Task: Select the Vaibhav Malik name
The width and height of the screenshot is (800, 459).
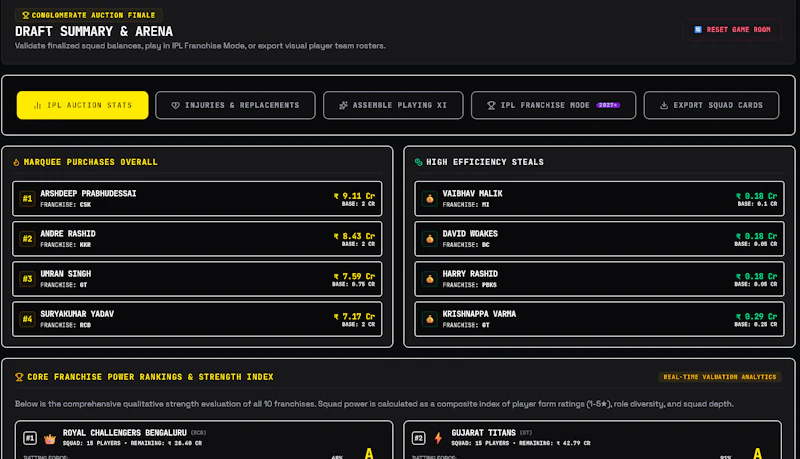Action: 472,194
